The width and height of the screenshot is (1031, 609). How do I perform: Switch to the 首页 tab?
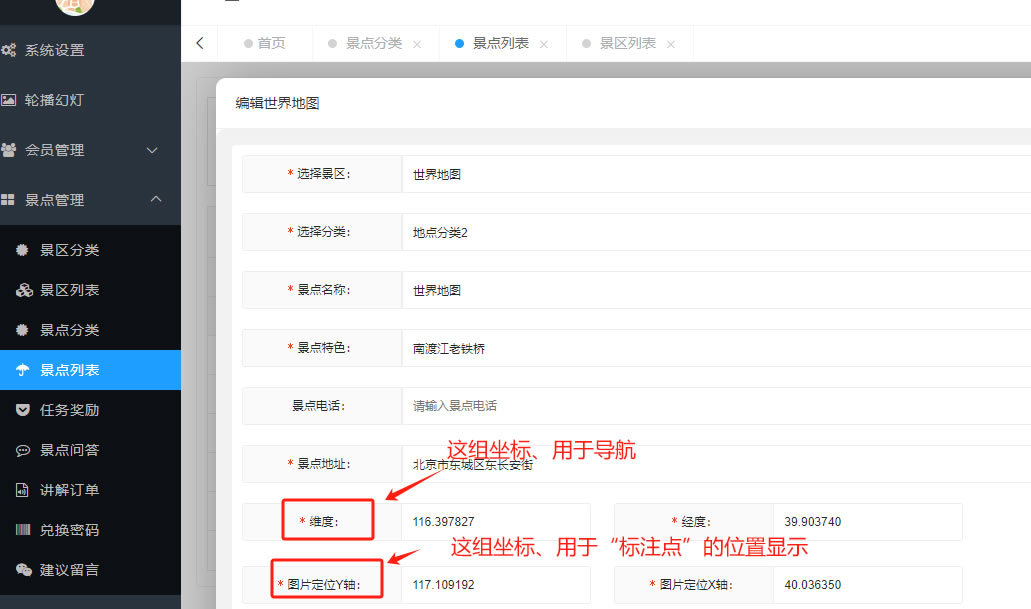point(271,43)
